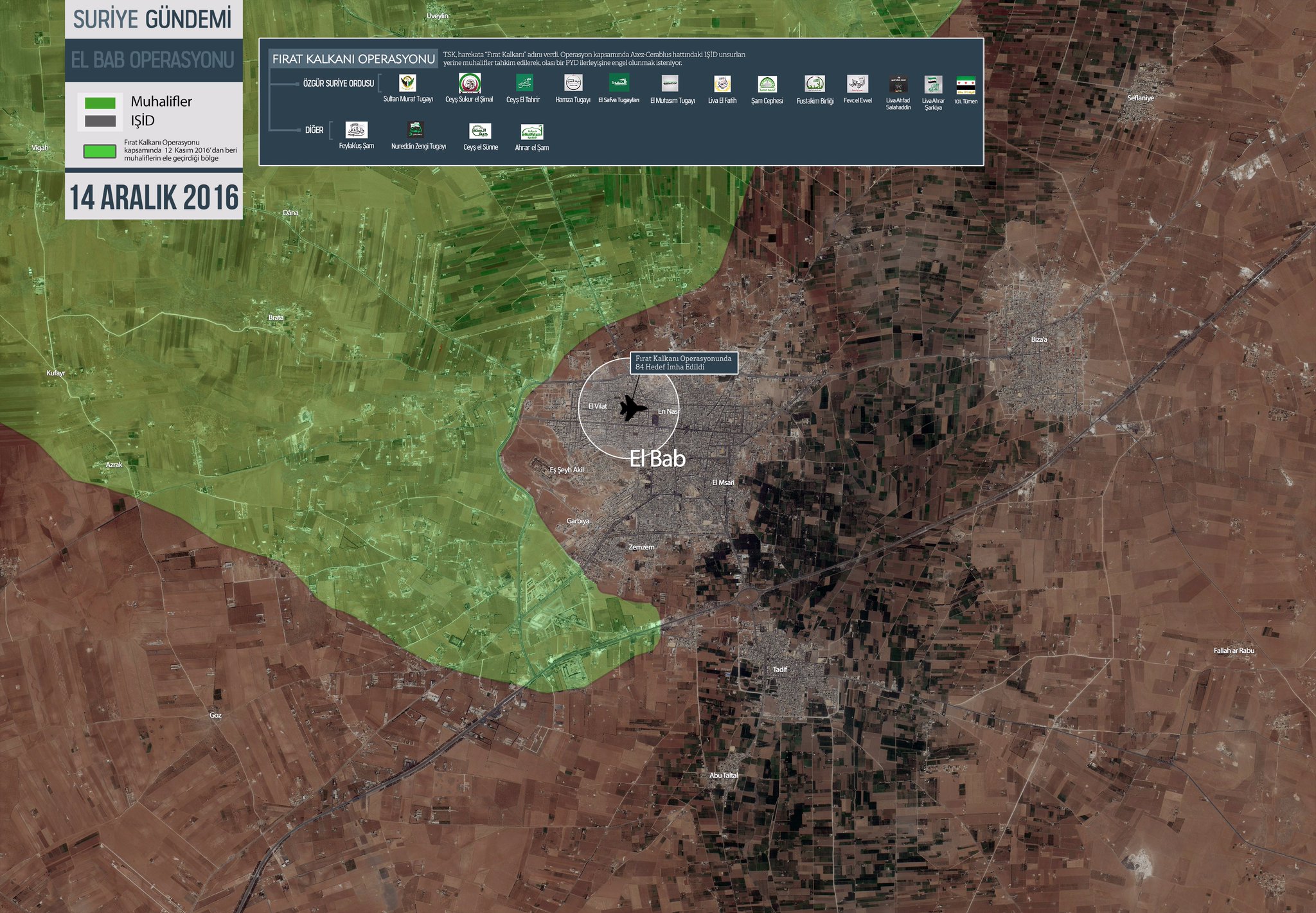Click the Fustakim Birliği logo
Screen dimensions: 1316x913
click(x=815, y=84)
